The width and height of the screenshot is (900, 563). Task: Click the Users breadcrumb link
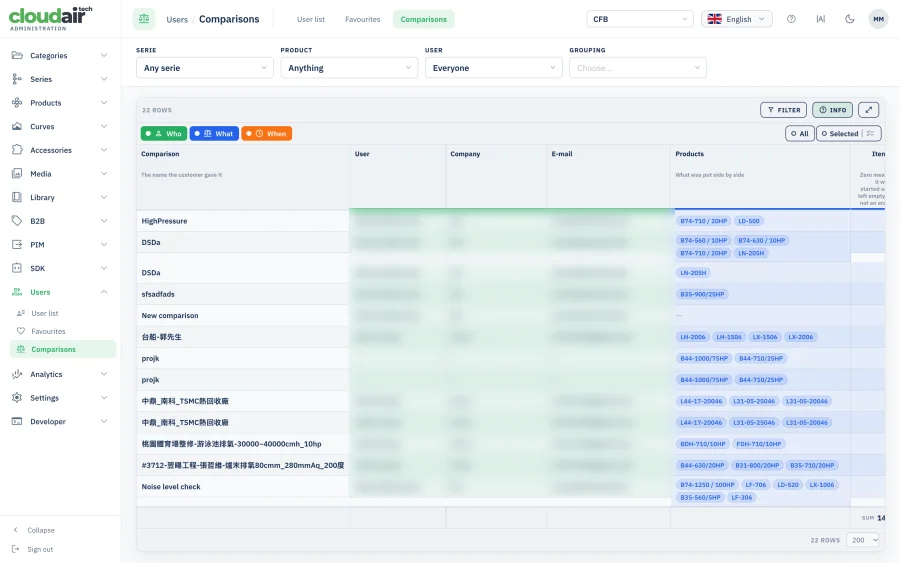point(177,20)
